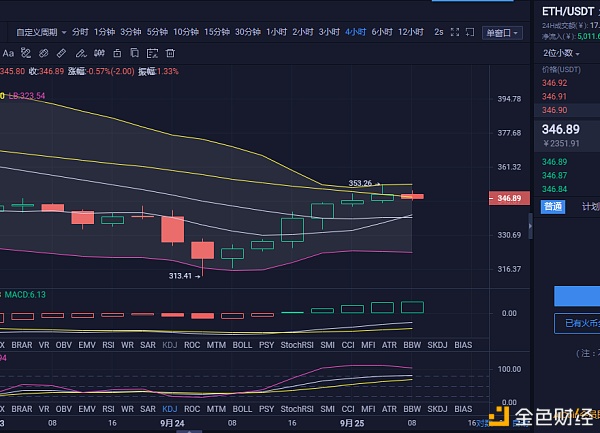The image size is (600, 433).
Task: Select the 3小时 interval
Action: (x=329, y=32)
